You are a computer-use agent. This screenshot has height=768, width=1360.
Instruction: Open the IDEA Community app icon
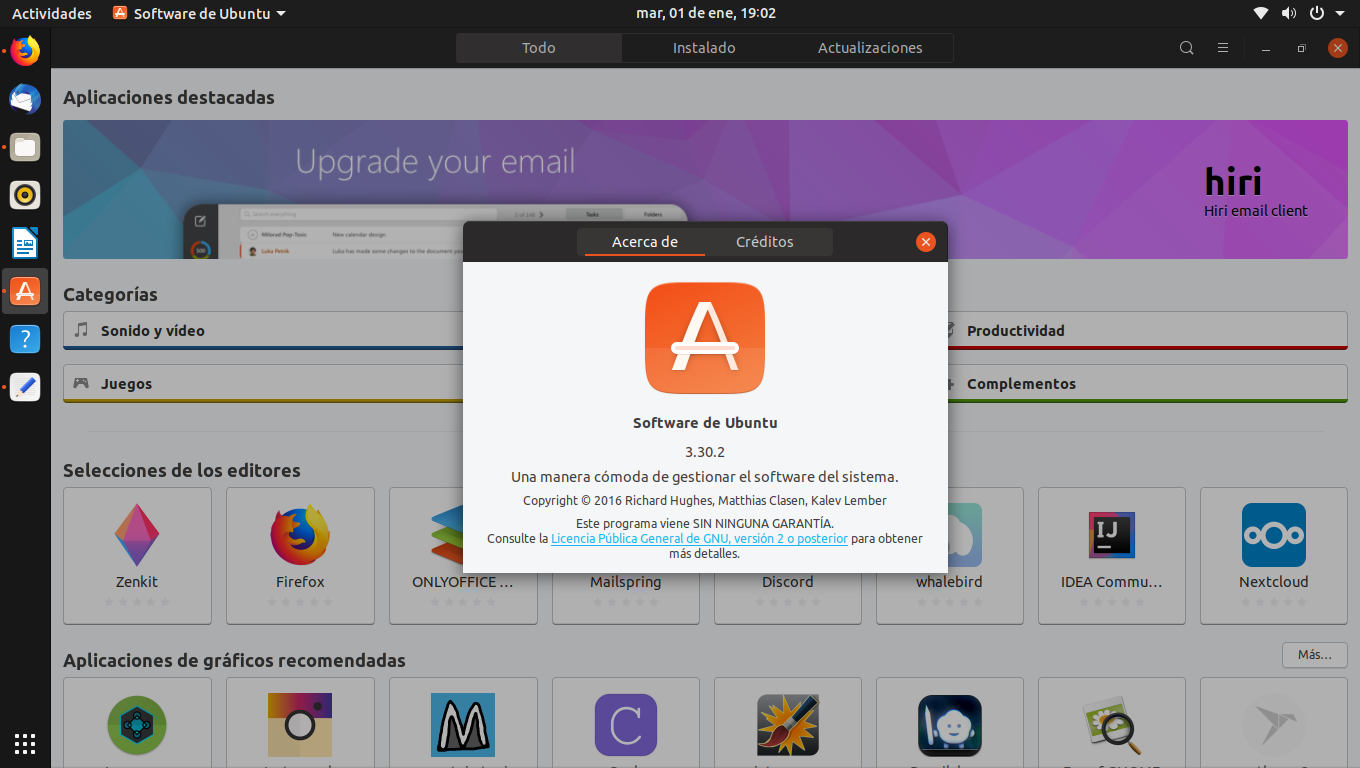point(1112,534)
